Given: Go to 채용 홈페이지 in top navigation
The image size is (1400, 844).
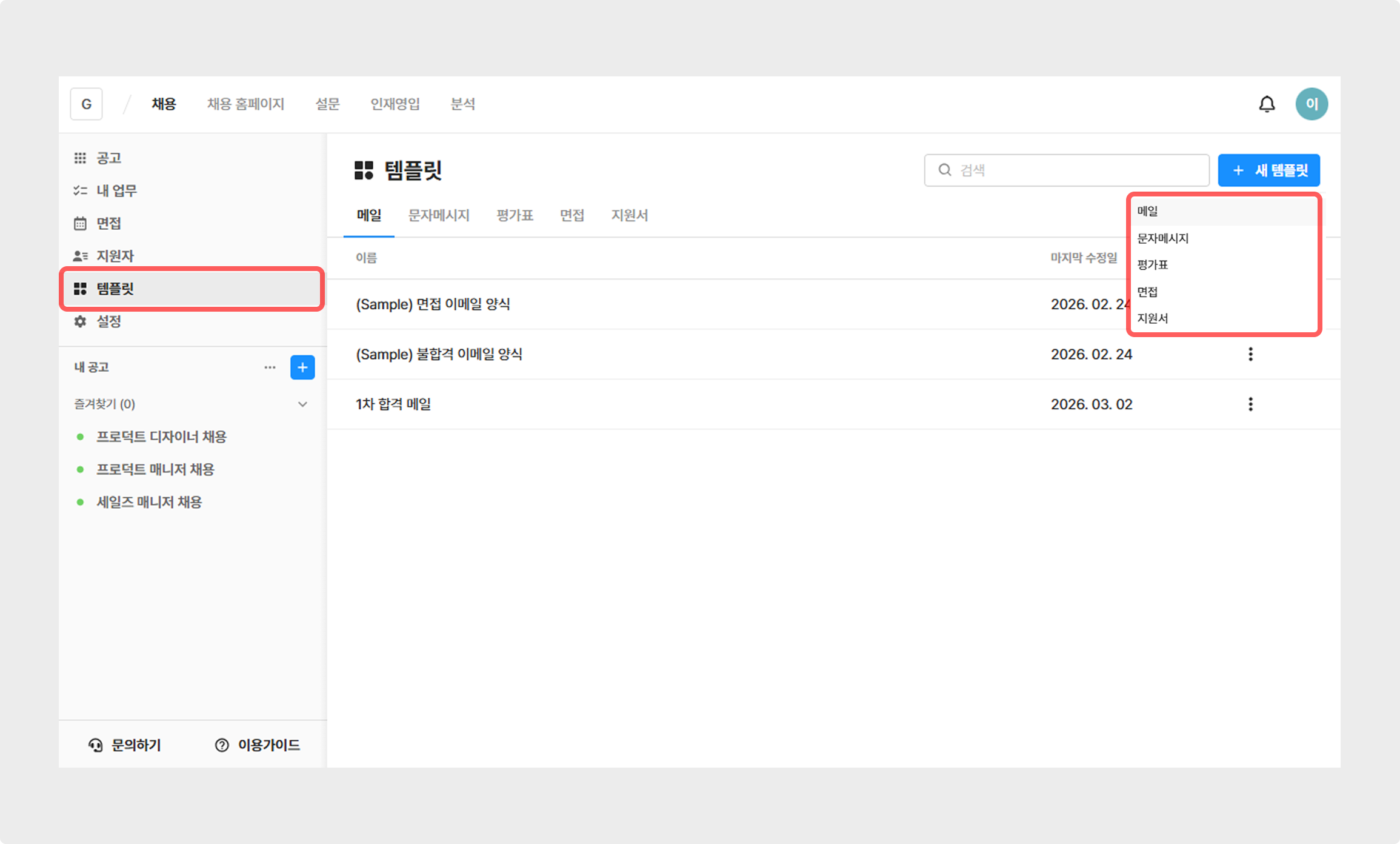Looking at the screenshot, I should click(245, 104).
